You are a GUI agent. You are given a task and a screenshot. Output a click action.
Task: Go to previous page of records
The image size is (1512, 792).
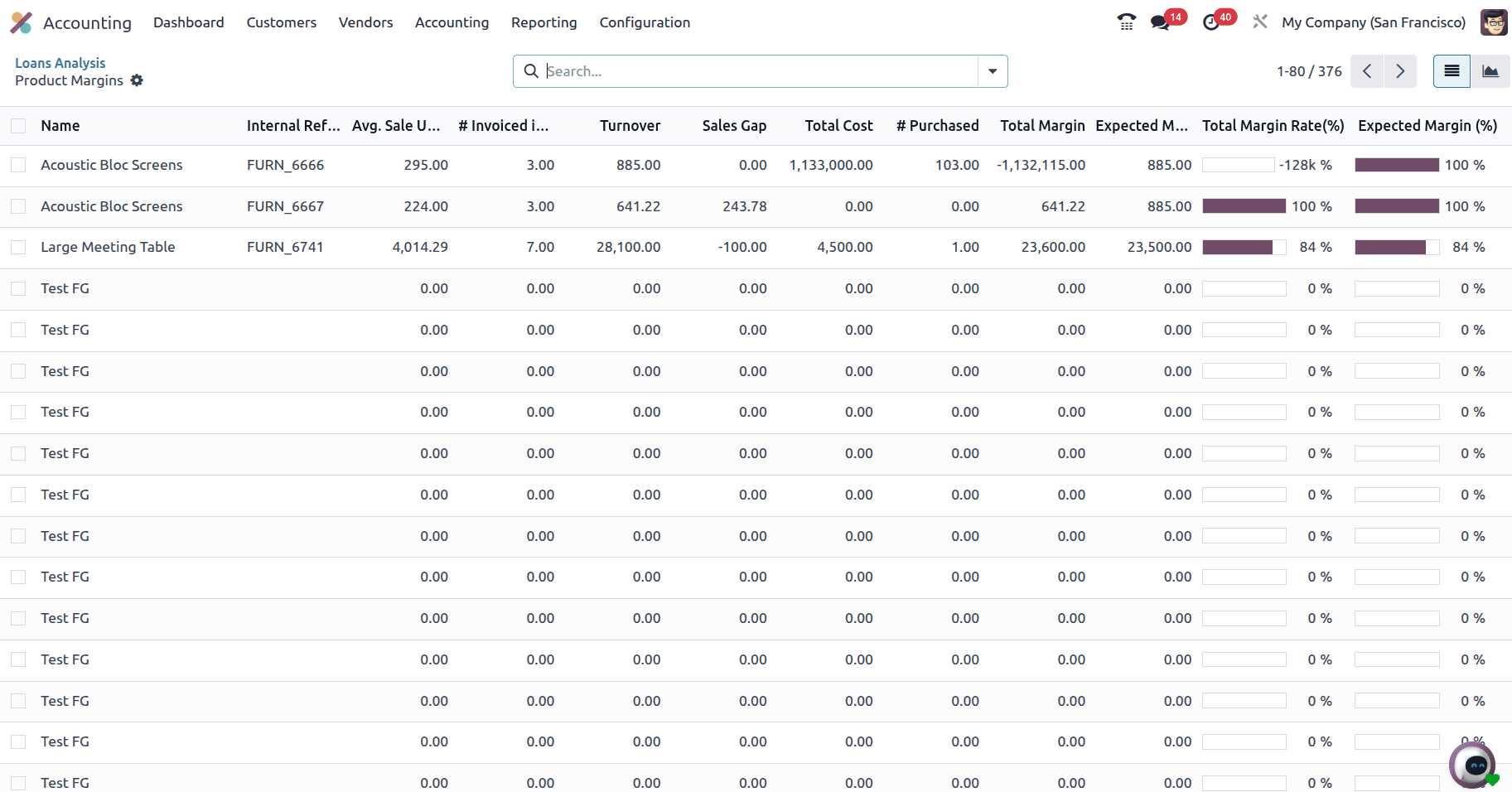[x=1367, y=71]
